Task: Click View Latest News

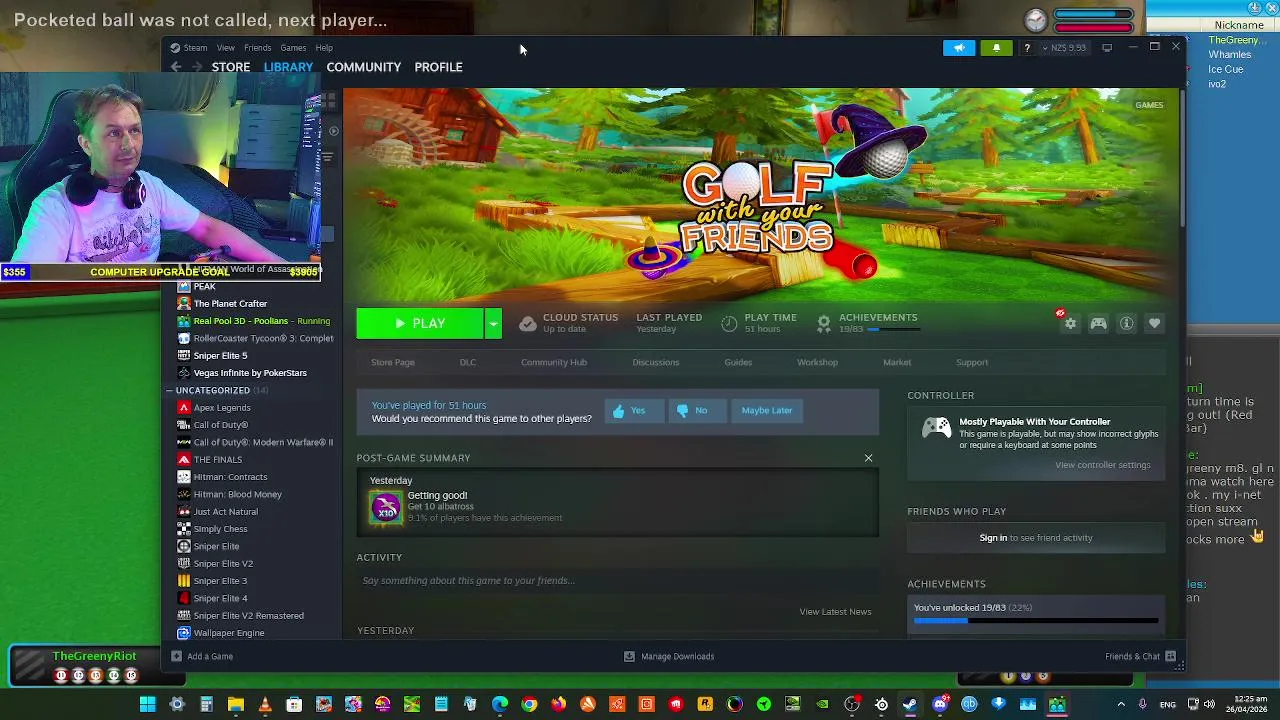Action: coord(835,612)
